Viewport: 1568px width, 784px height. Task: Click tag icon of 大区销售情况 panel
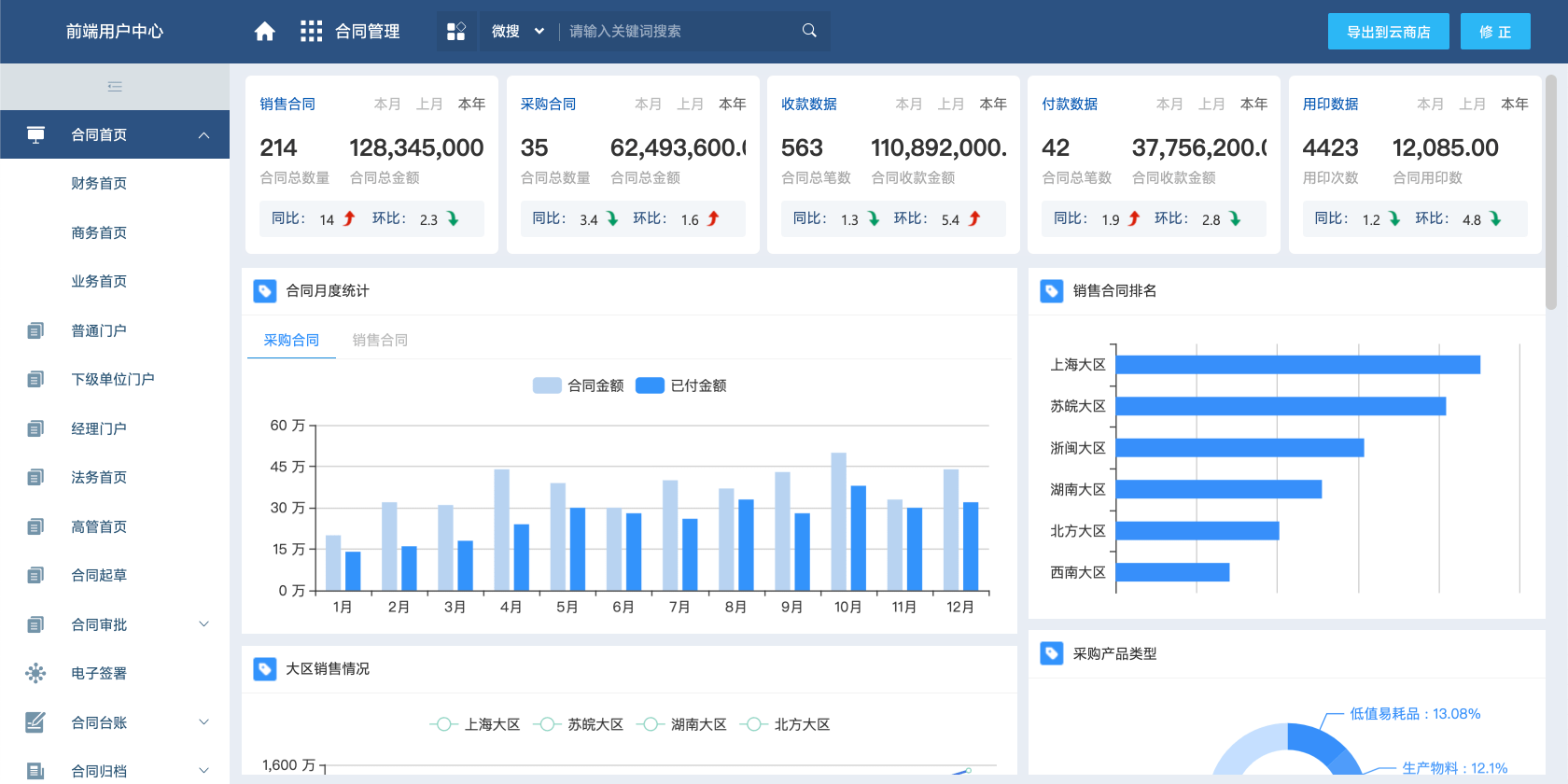(265, 669)
